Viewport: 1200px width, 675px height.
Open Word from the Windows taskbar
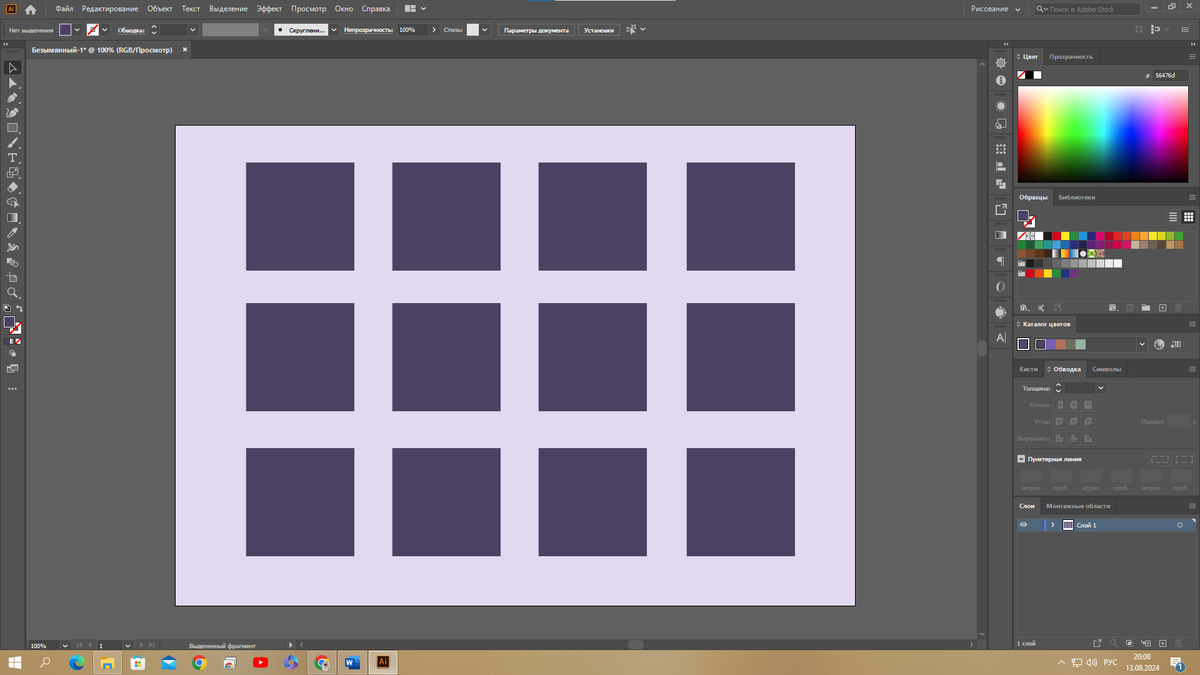[x=352, y=662]
